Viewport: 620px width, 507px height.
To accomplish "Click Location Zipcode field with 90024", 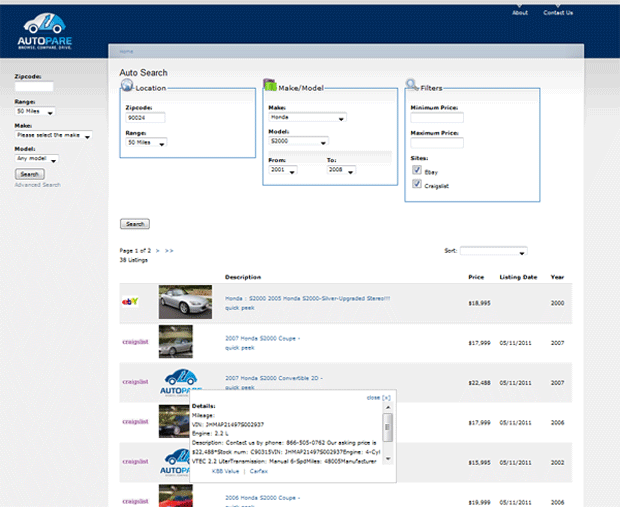I will tap(146, 117).
